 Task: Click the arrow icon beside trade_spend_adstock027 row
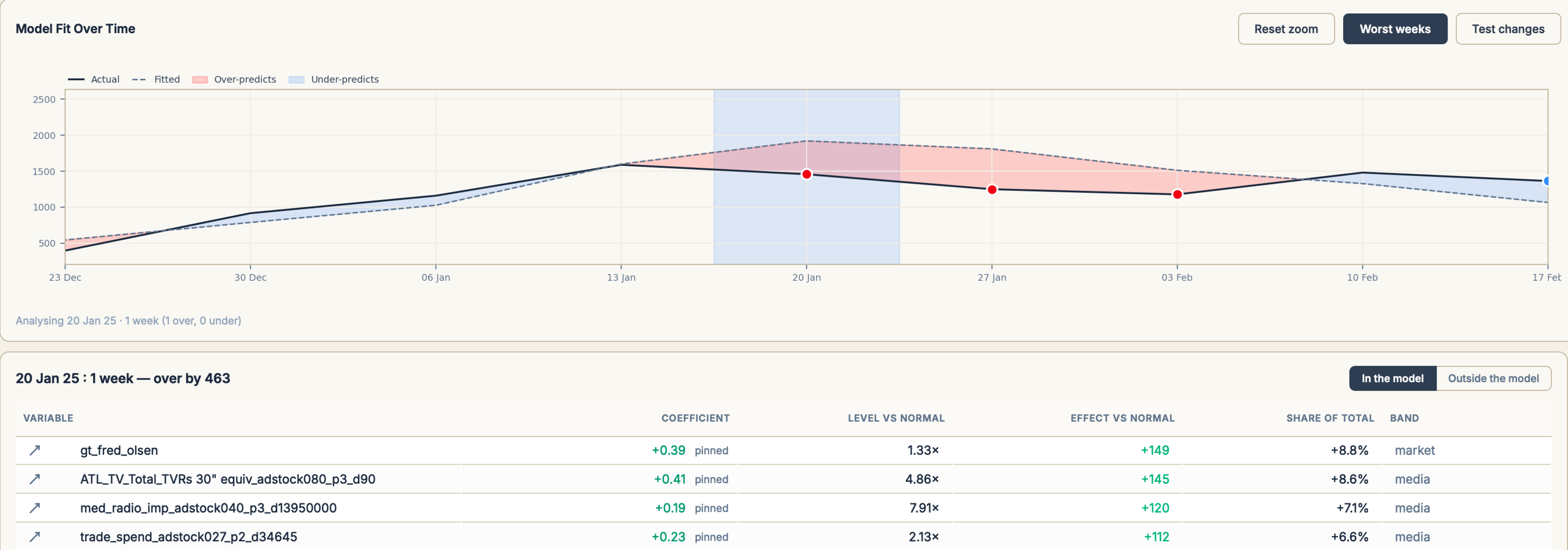[35, 537]
